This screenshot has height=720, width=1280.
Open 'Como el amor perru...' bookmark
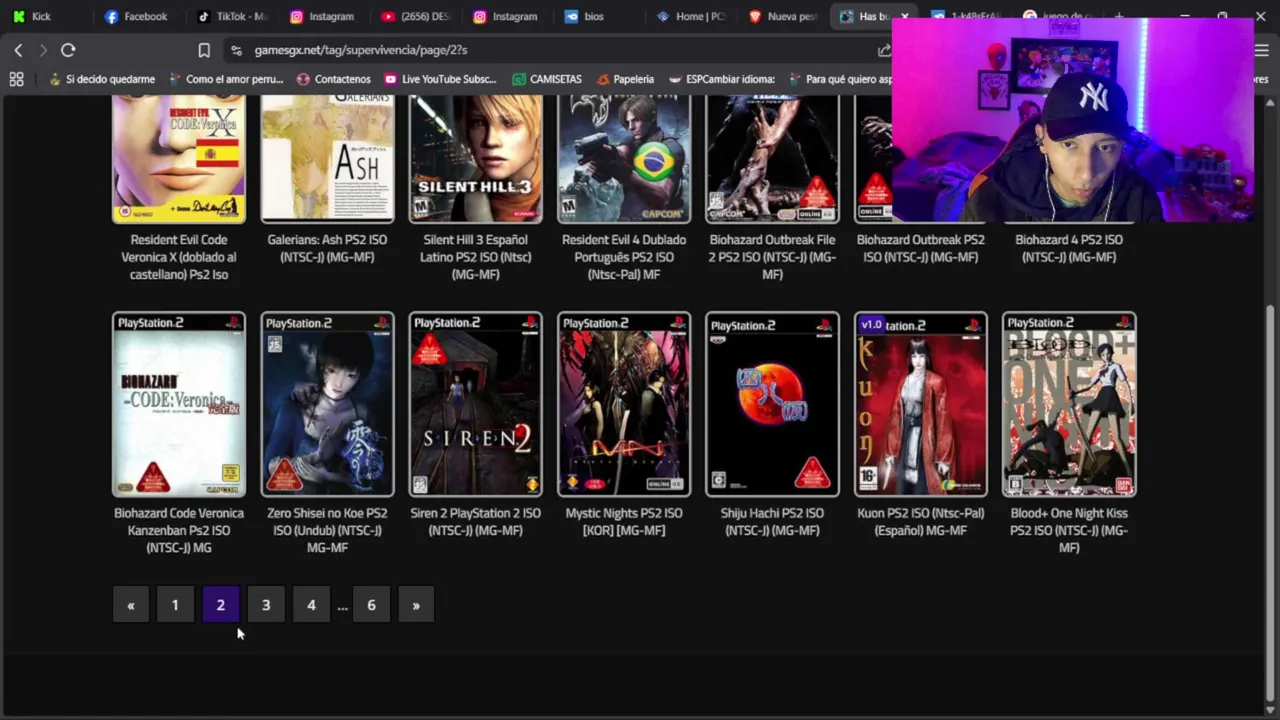click(226, 79)
